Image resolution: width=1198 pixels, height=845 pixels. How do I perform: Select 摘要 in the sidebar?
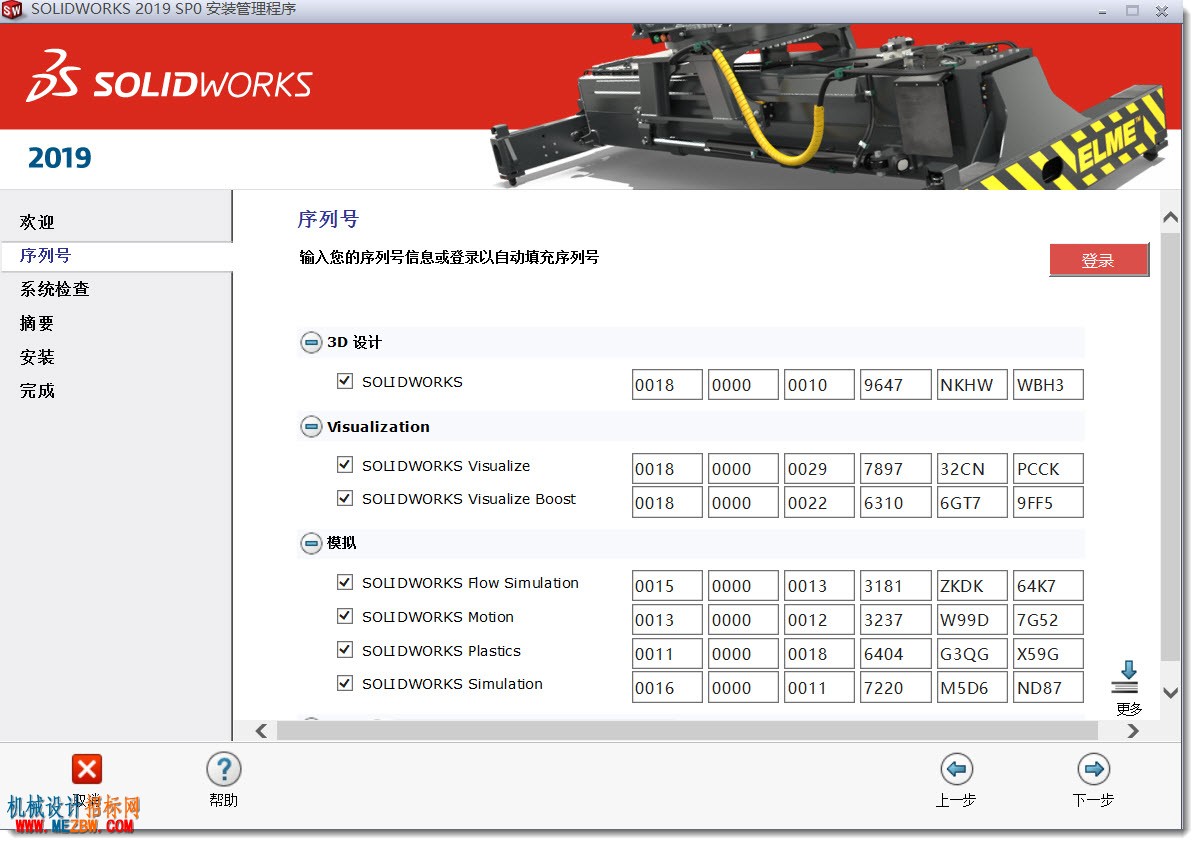[37, 323]
